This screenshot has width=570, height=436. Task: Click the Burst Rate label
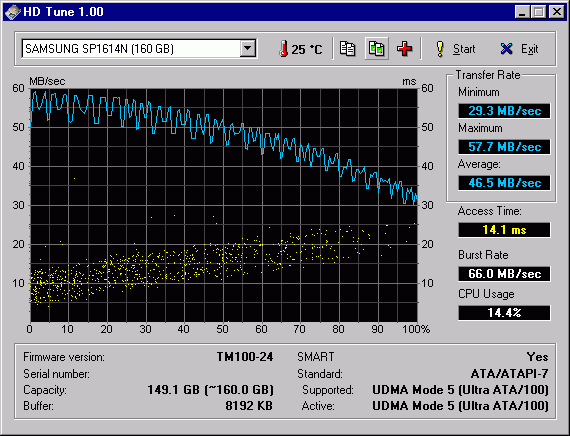pos(483,255)
